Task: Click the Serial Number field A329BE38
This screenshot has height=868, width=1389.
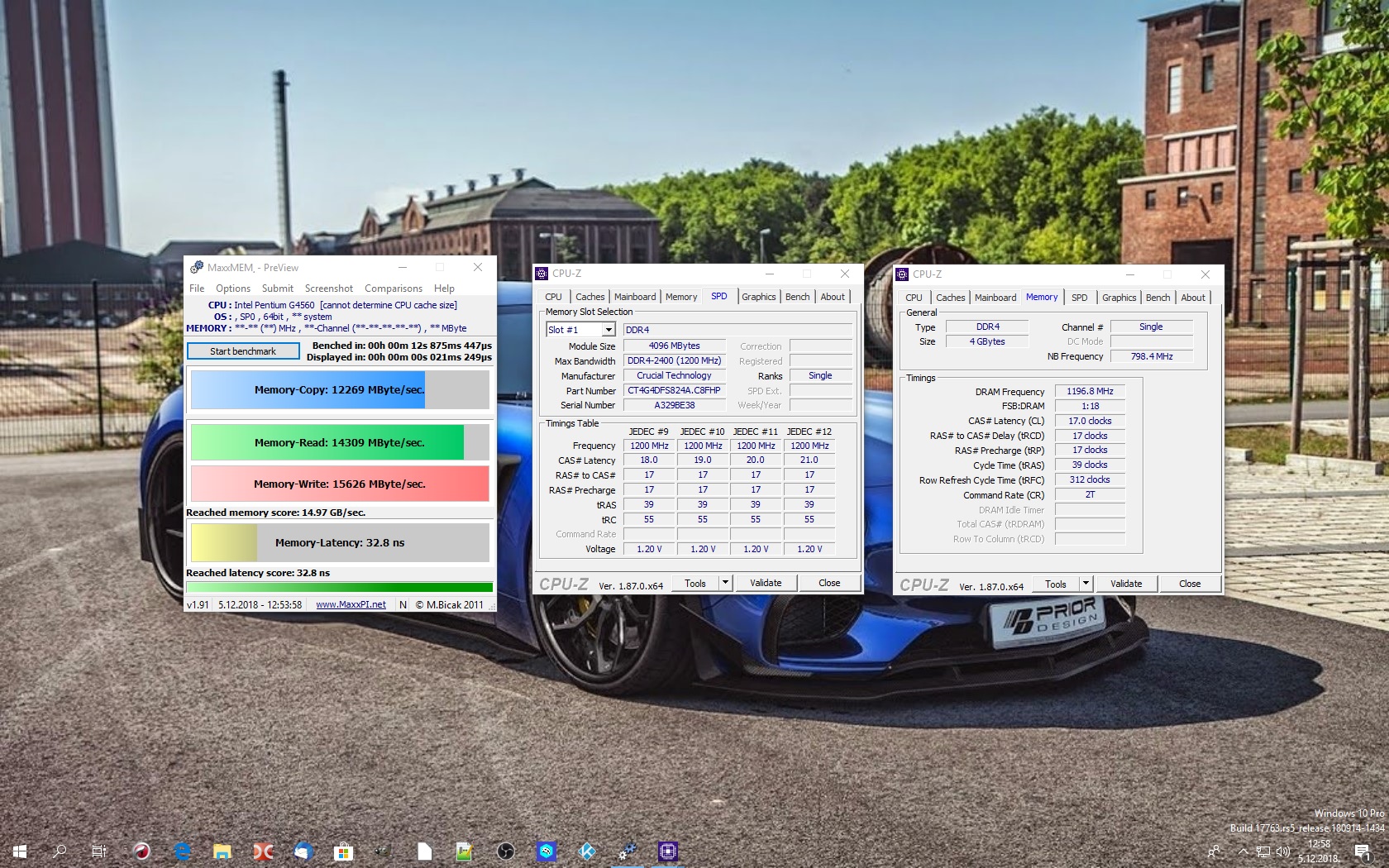Action: coord(674,405)
